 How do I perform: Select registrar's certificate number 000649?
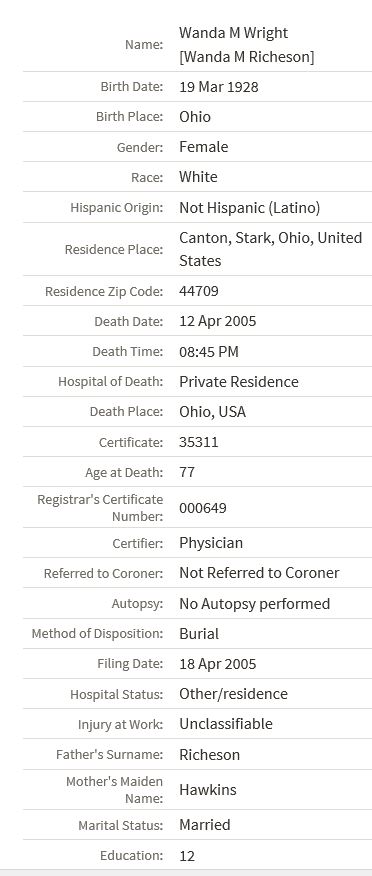click(203, 508)
